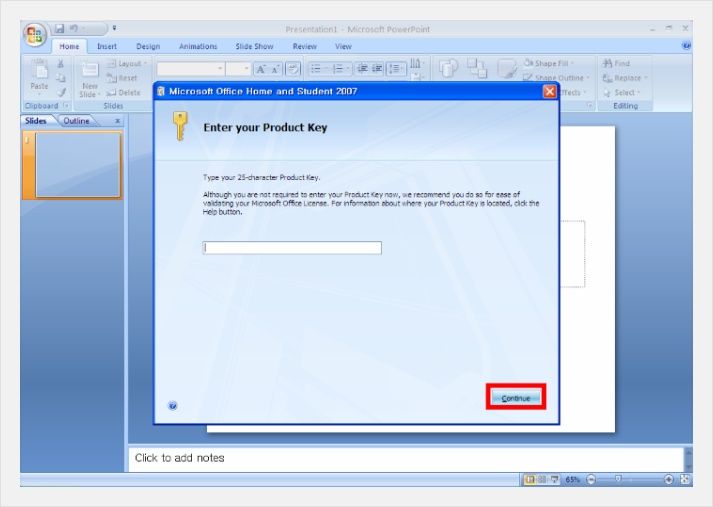Click notes pane scrollbar up arrow
Image resolution: width=713 pixels, height=507 pixels.
[688, 452]
